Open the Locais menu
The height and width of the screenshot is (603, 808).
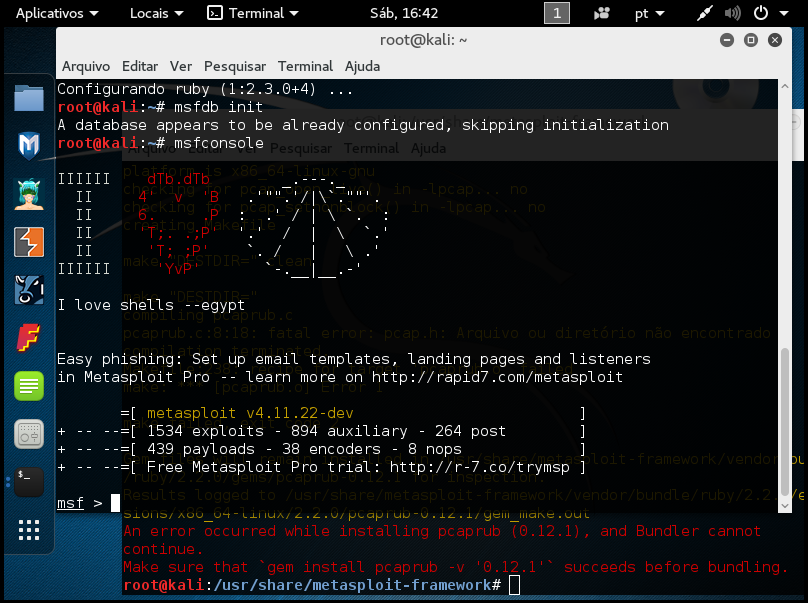(x=156, y=13)
